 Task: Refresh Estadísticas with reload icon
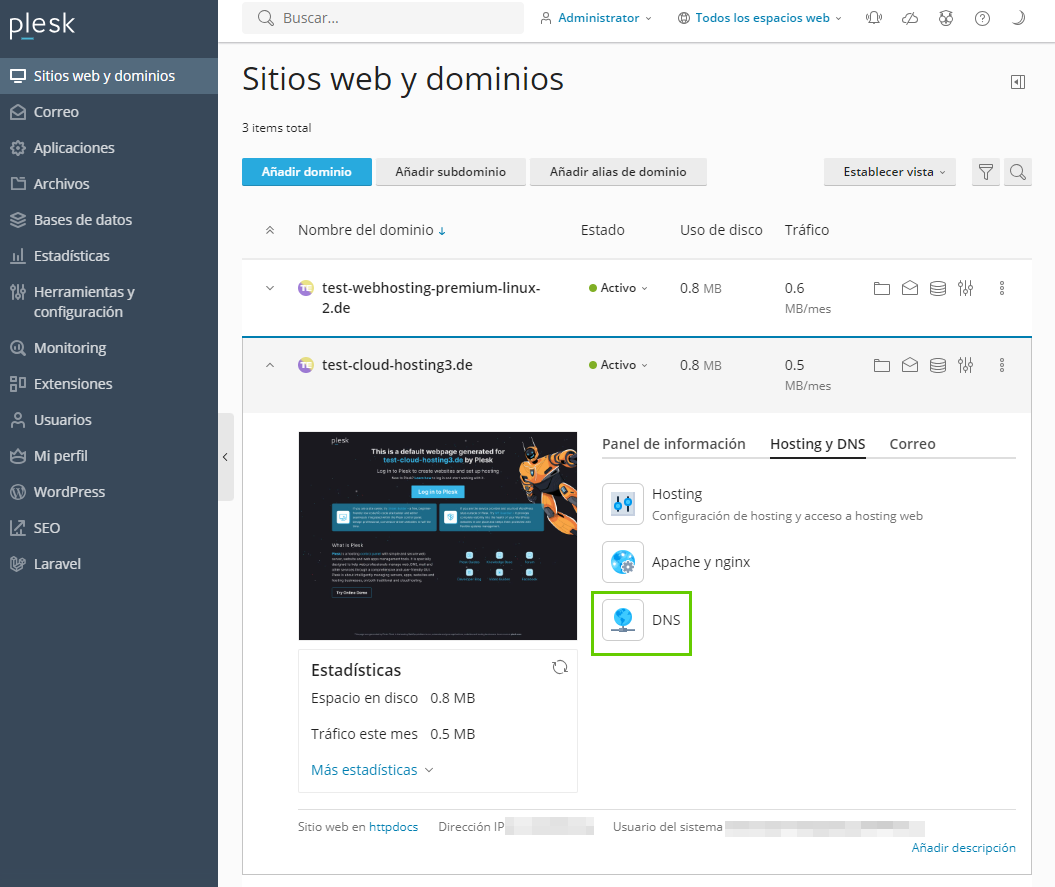[x=560, y=667]
